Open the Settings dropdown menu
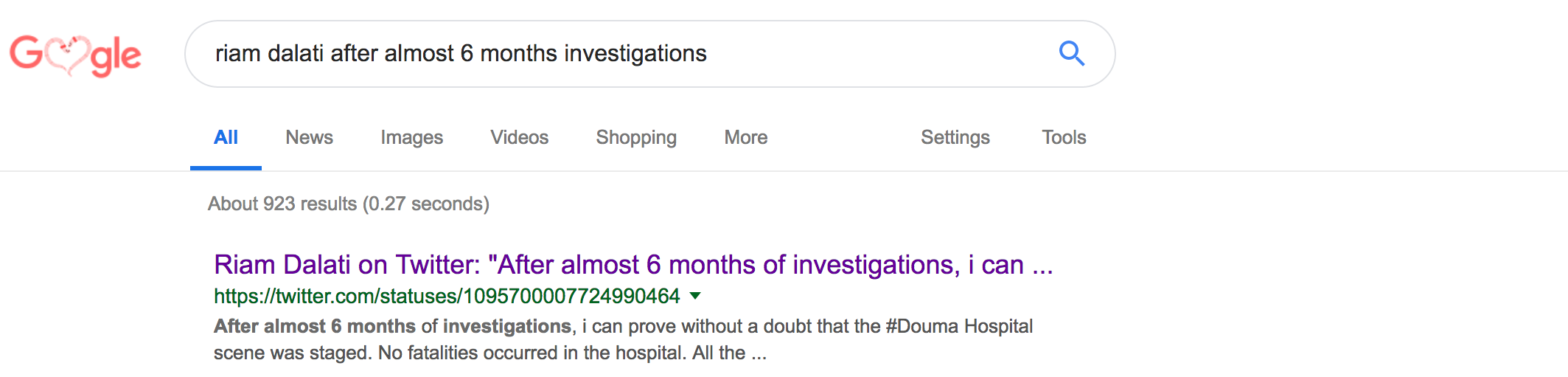The image size is (1568, 377). pos(955,138)
